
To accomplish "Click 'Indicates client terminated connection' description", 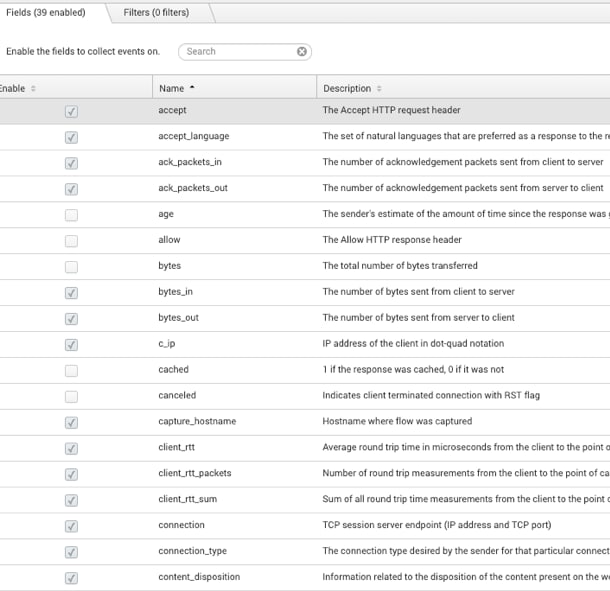I will click(x=431, y=395).
